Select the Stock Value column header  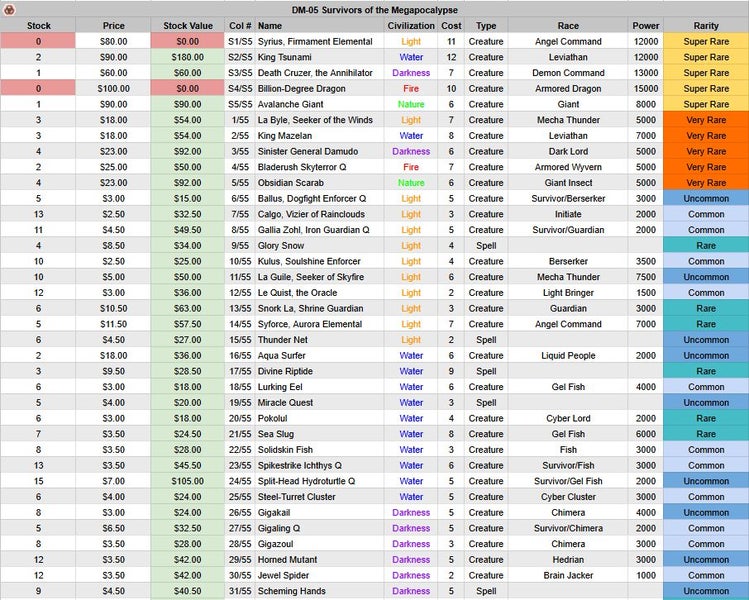[188, 26]
